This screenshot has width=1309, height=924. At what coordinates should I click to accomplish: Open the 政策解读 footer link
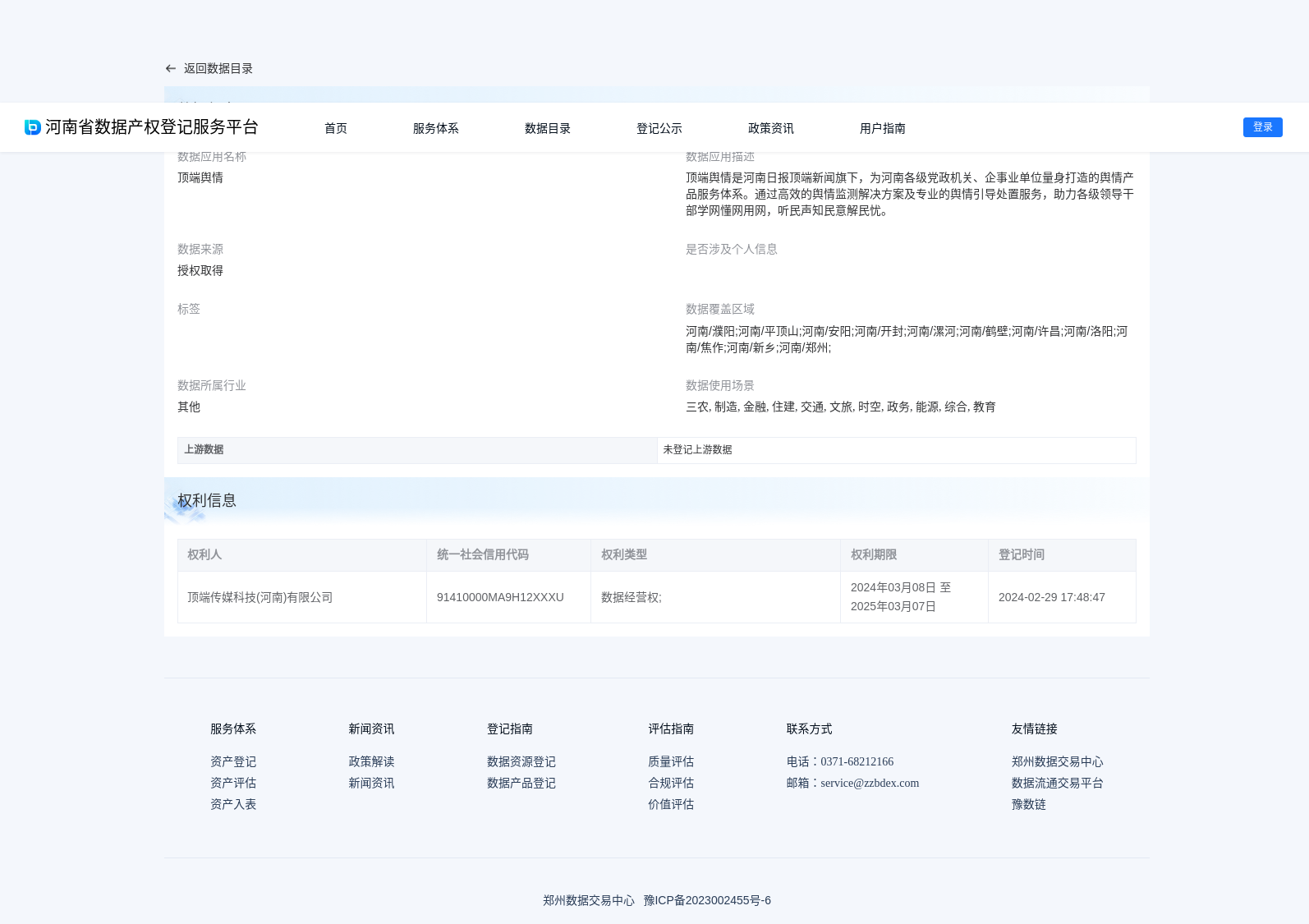click(371, 762)
